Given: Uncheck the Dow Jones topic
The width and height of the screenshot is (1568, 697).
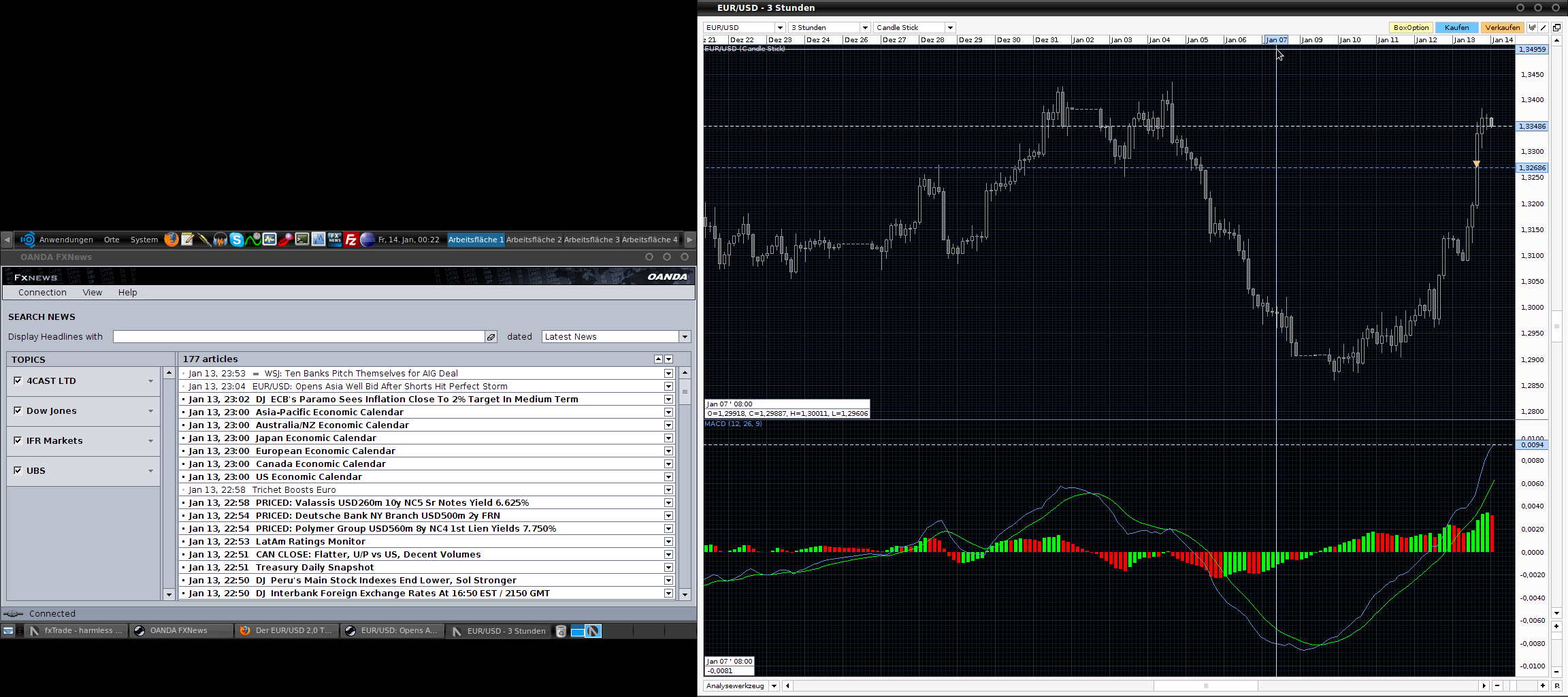Looking at the screenshot, I should [18, 410].
